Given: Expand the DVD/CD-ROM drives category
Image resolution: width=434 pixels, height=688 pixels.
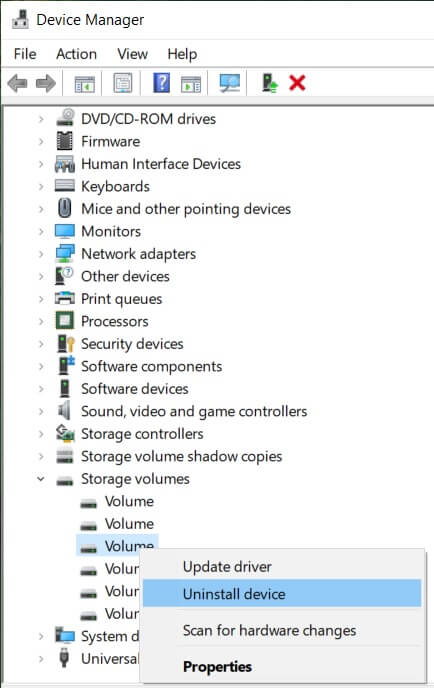Looking at the screenshot, I should pyautogui.click(x=41, y=119).
